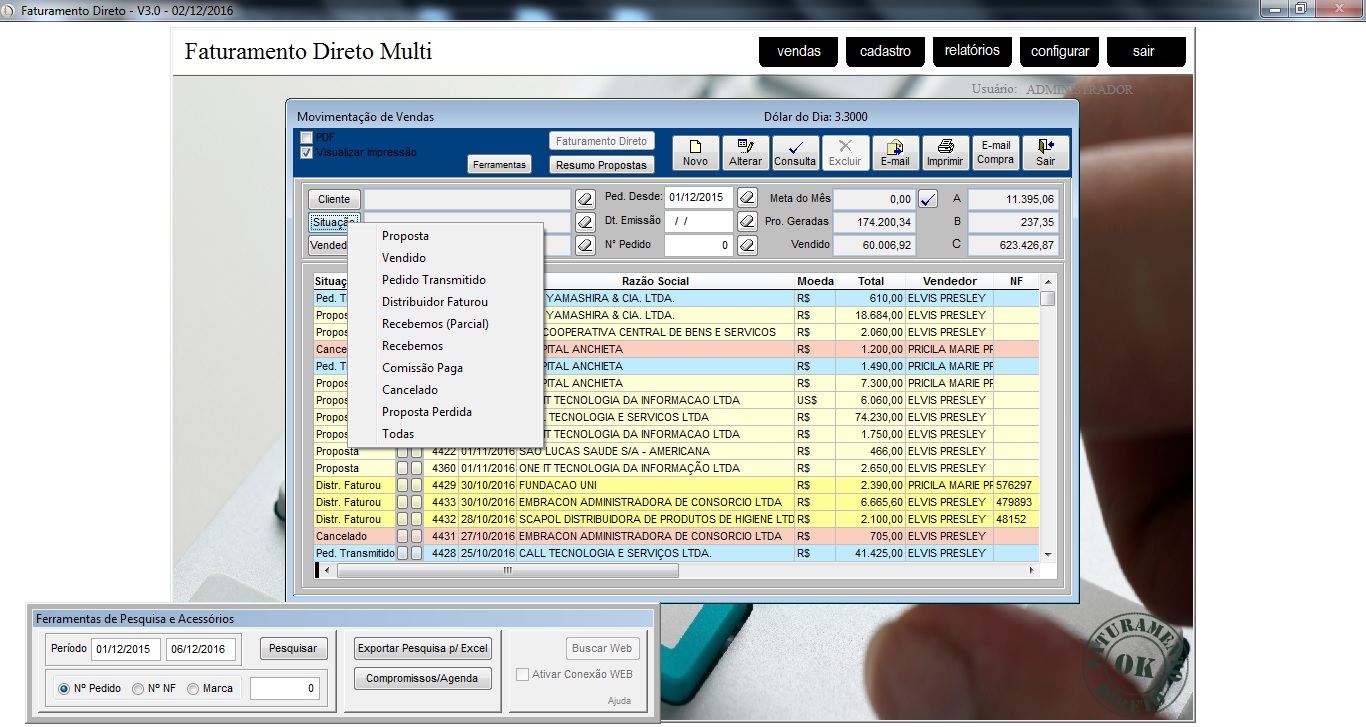This screenshot has height=727, width=1366.
Task: Open the relatórios top menu
Action: [x=971, y=51]
